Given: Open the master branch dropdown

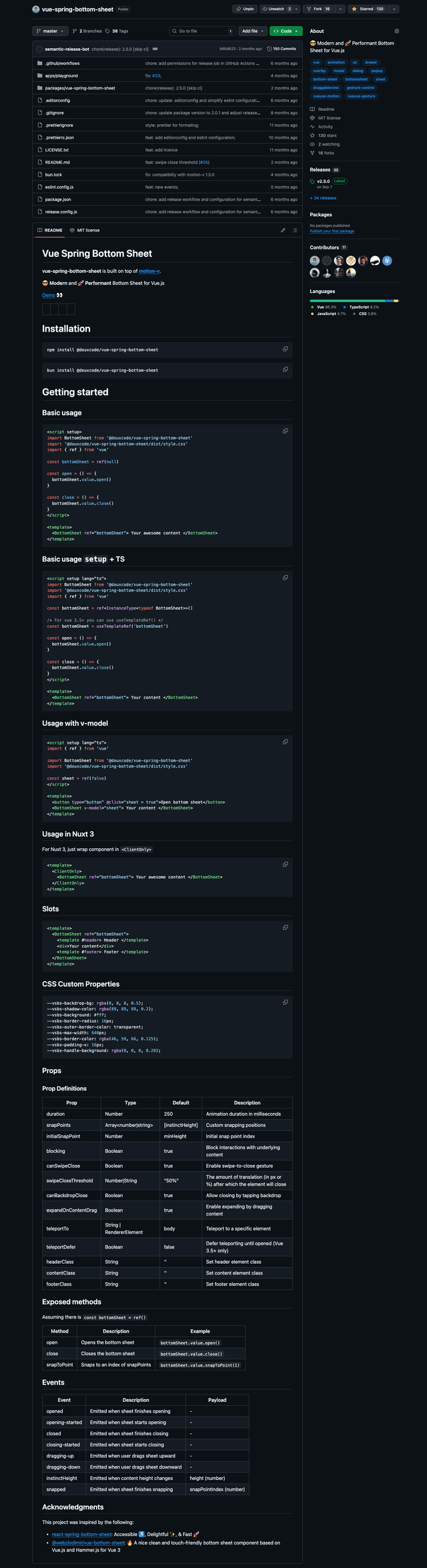Looking at the screenshot, I should click(x=50, y=31).
